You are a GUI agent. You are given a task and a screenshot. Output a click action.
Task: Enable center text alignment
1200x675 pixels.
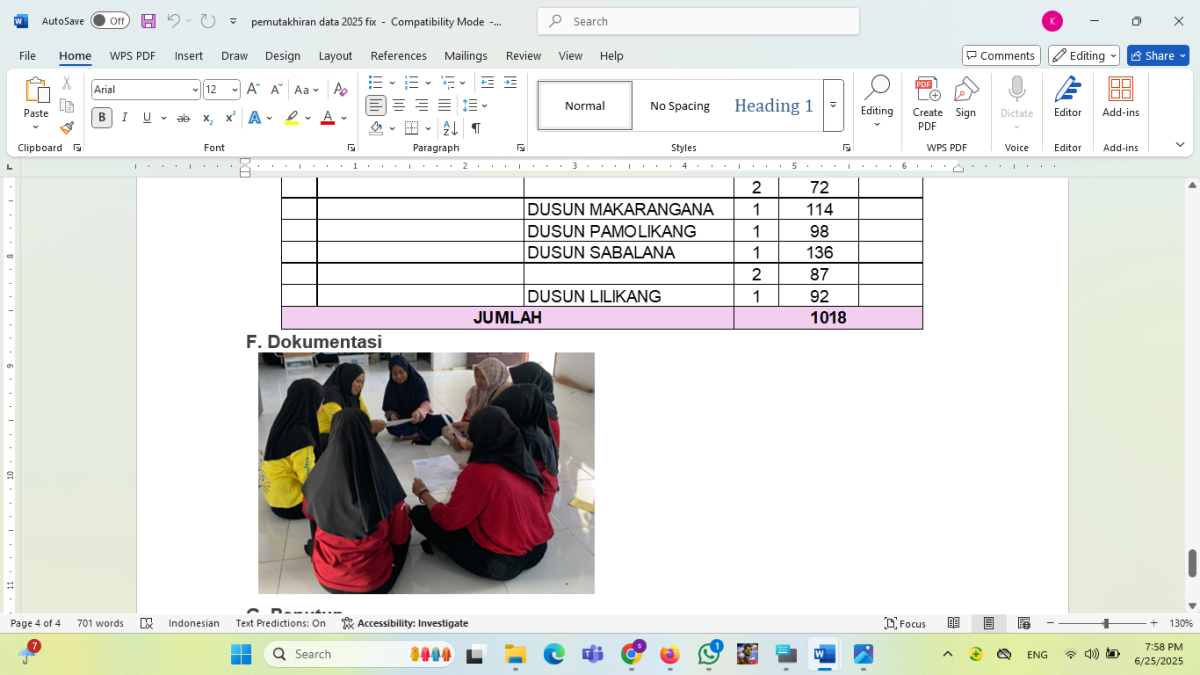tap(399, 106)
